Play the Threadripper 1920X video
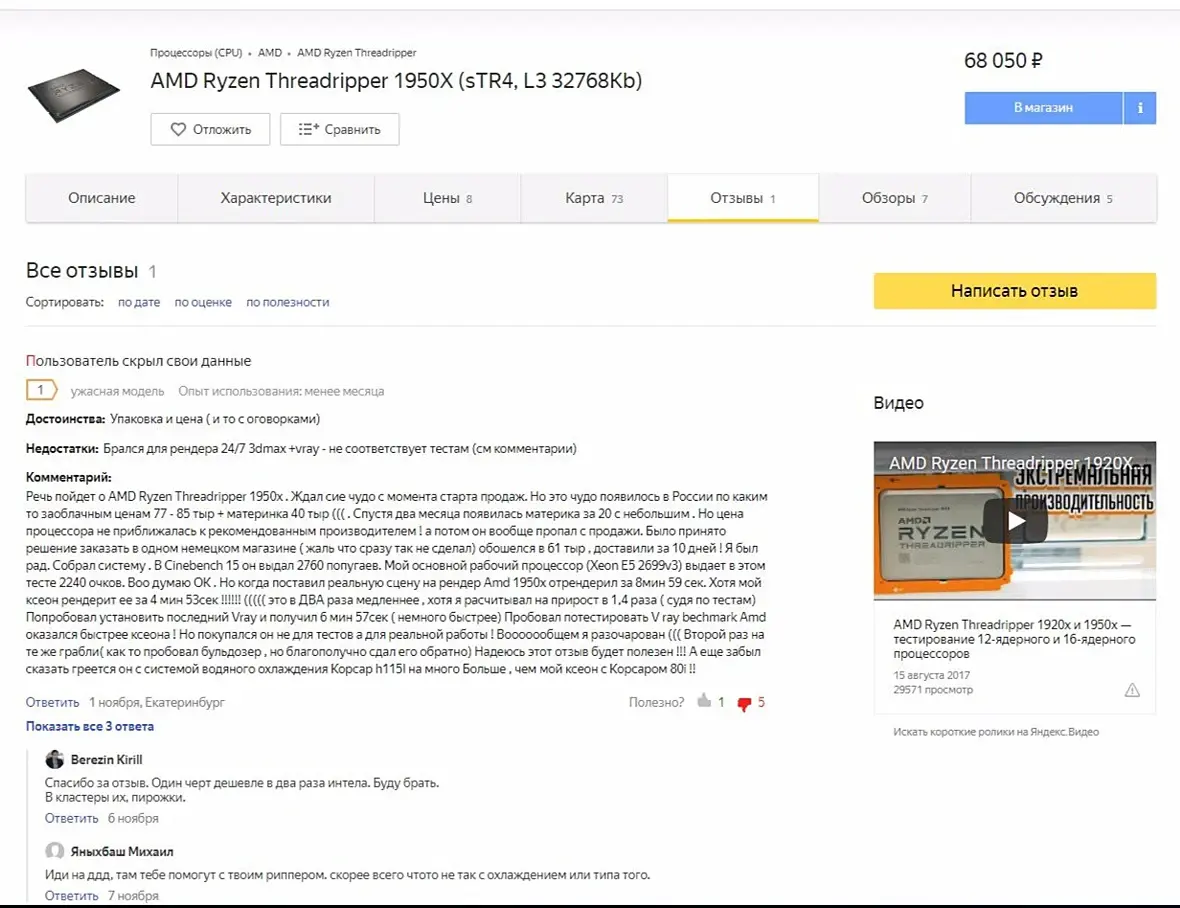 pyautogui.click(x=1015, y=521)
